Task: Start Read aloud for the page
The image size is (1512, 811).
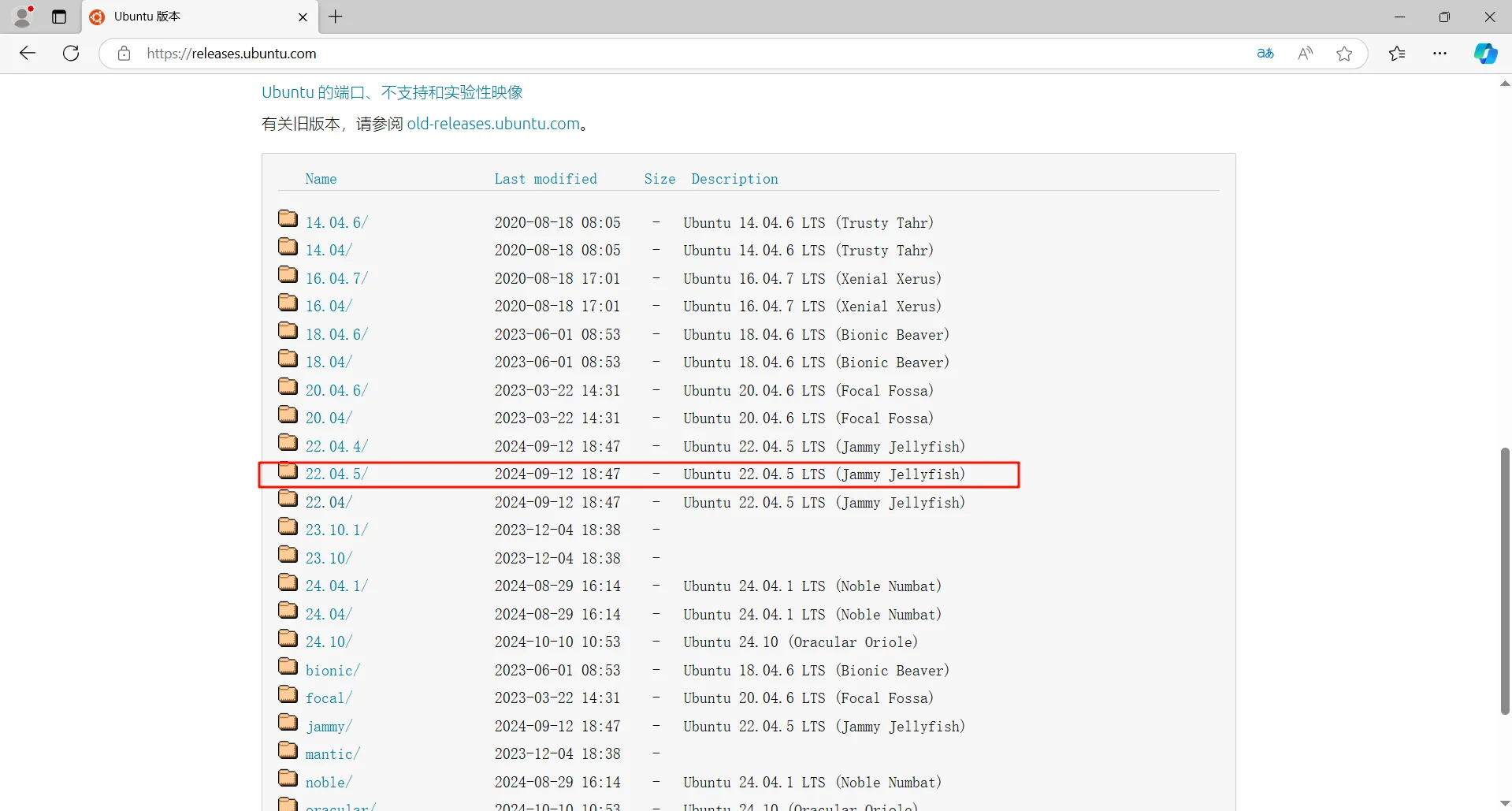Action: (1305, 53)
